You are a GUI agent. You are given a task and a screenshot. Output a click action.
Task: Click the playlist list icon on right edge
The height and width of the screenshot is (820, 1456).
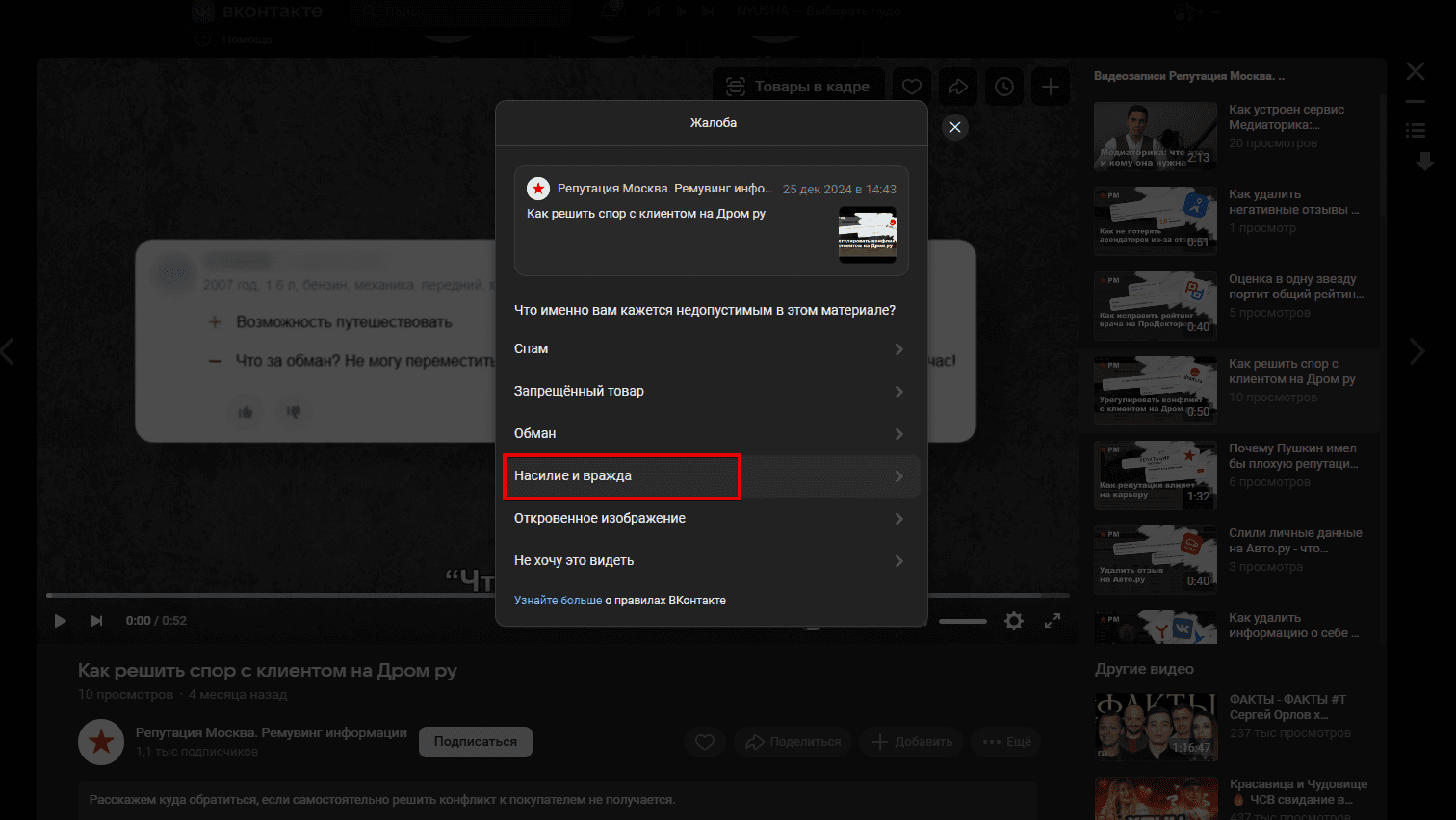pyautogui.click(x=1415, y=130)
